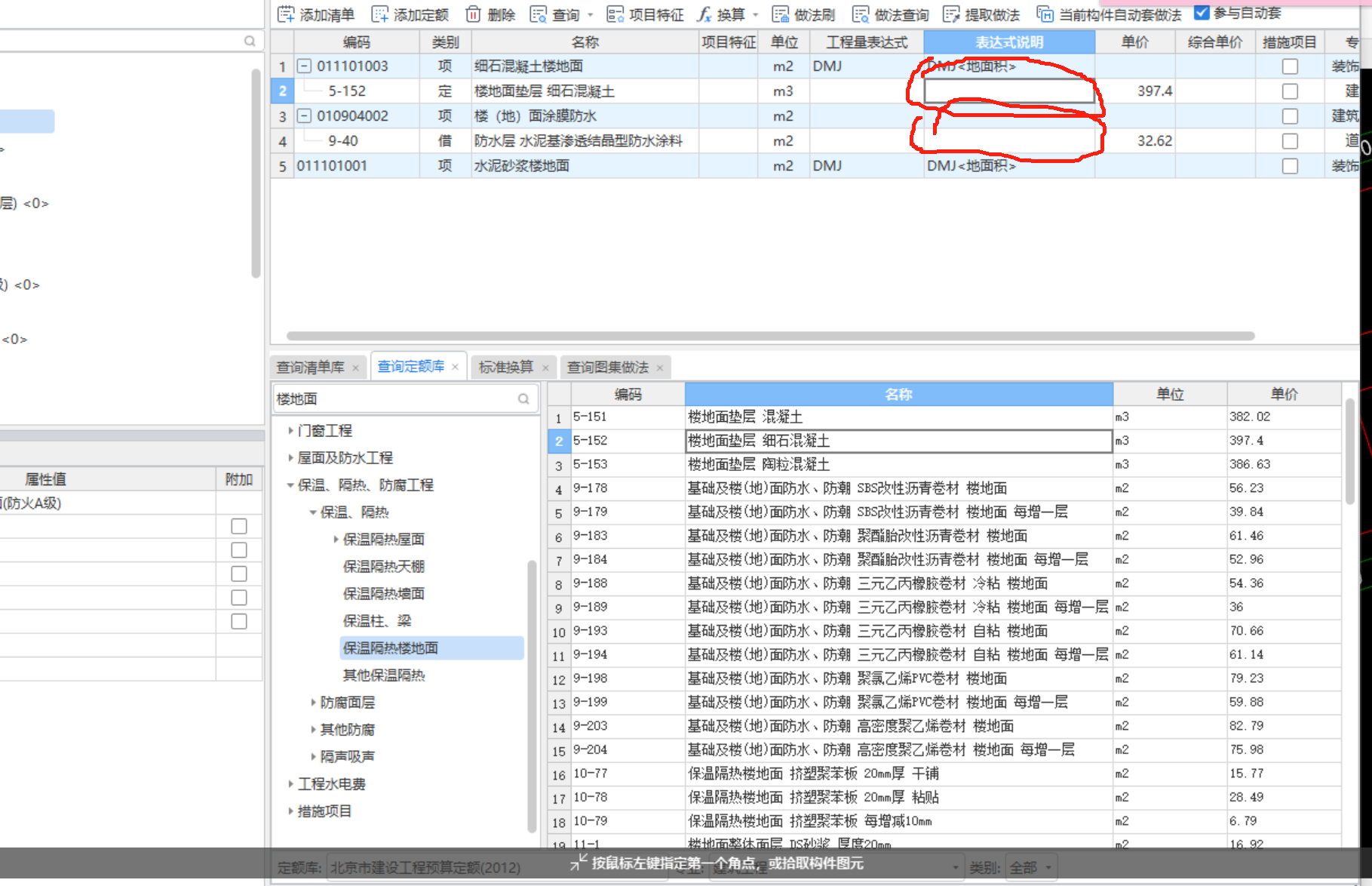This screenshot has height=886, width=1372.
Task: Close the 查询定额库 tab
Action: [455, 367]
